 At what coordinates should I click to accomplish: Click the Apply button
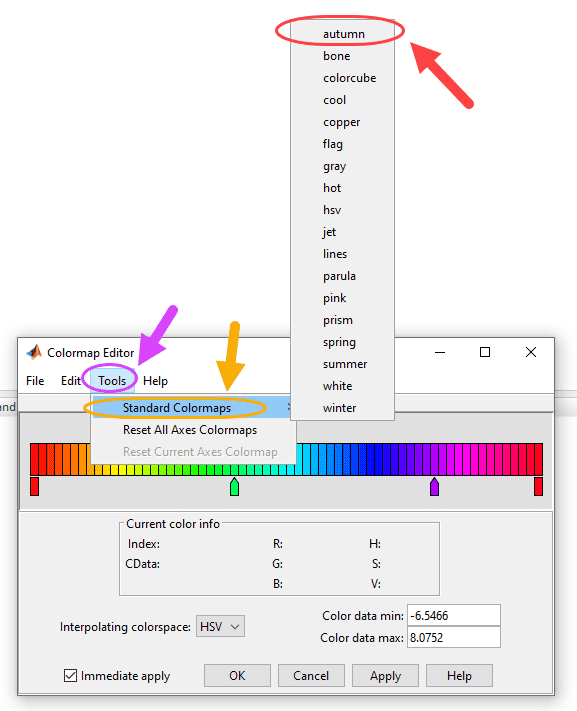[x=385, y=676]
